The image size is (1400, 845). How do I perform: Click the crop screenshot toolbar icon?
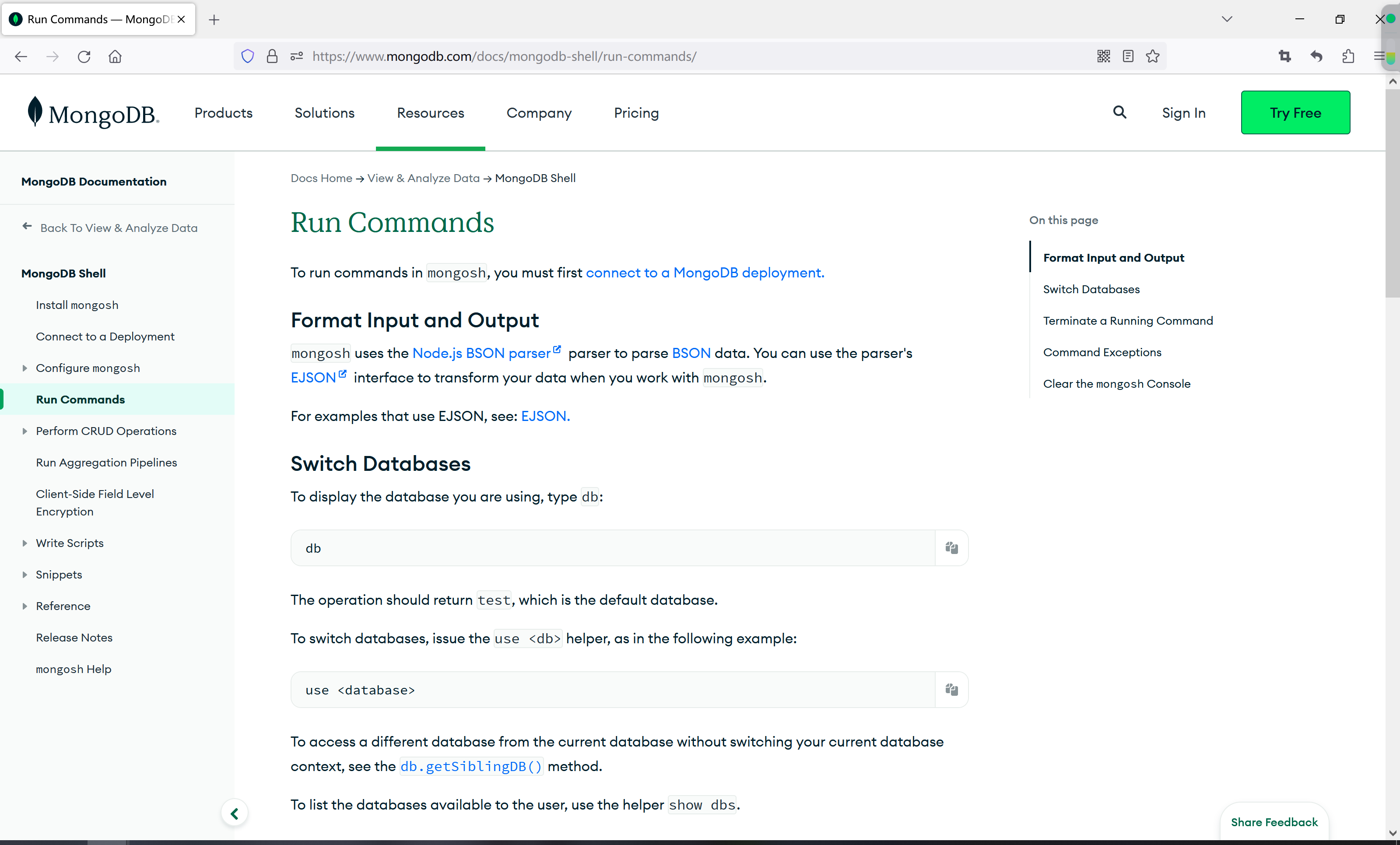tap(1284, 56)
